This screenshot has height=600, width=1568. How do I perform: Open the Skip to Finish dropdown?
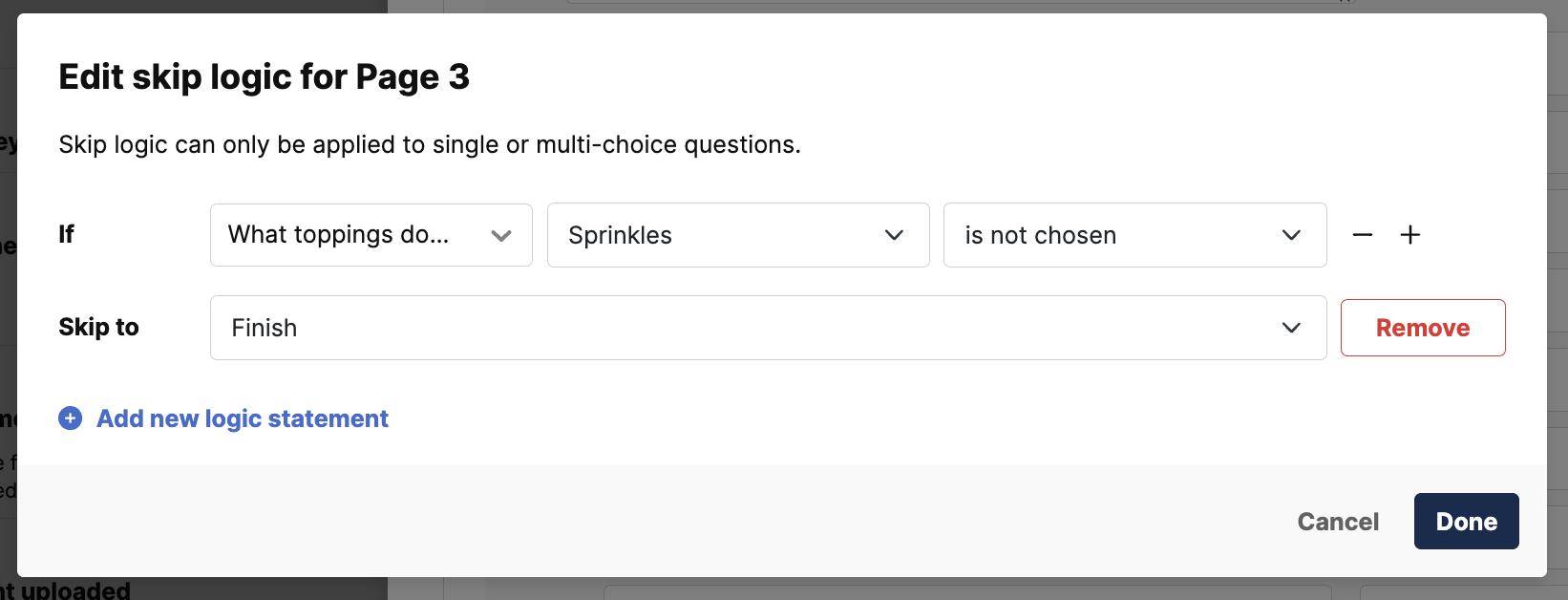pyautogui.click(x=768, y=328)
